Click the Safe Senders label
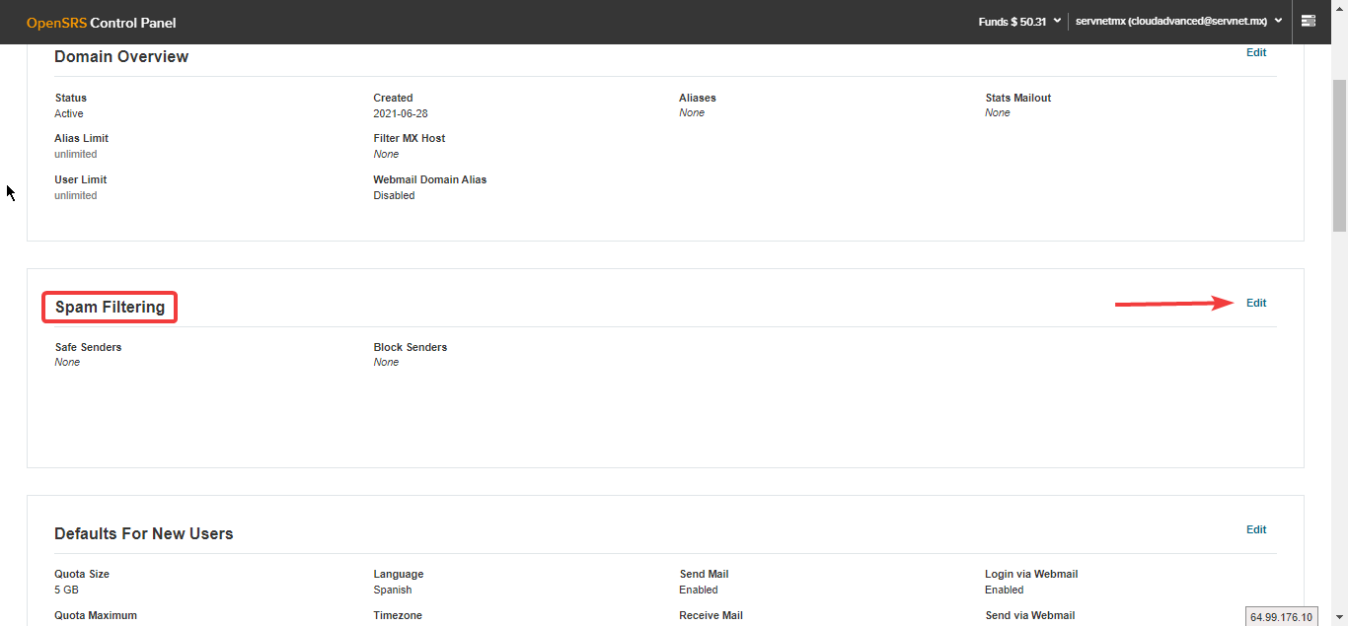Image resolution: width=1348 pixels, height=626 pixels. coord(88,347)
